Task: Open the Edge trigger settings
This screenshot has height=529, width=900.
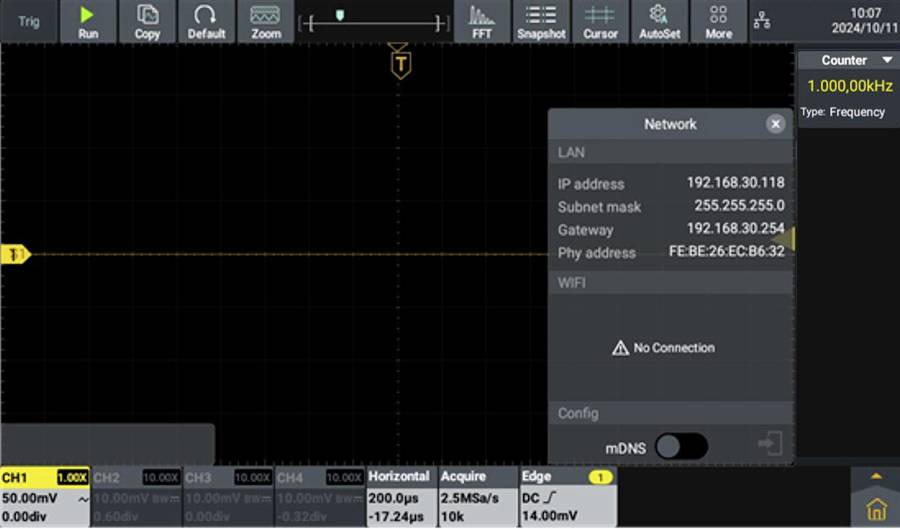Action: (567, 496)
